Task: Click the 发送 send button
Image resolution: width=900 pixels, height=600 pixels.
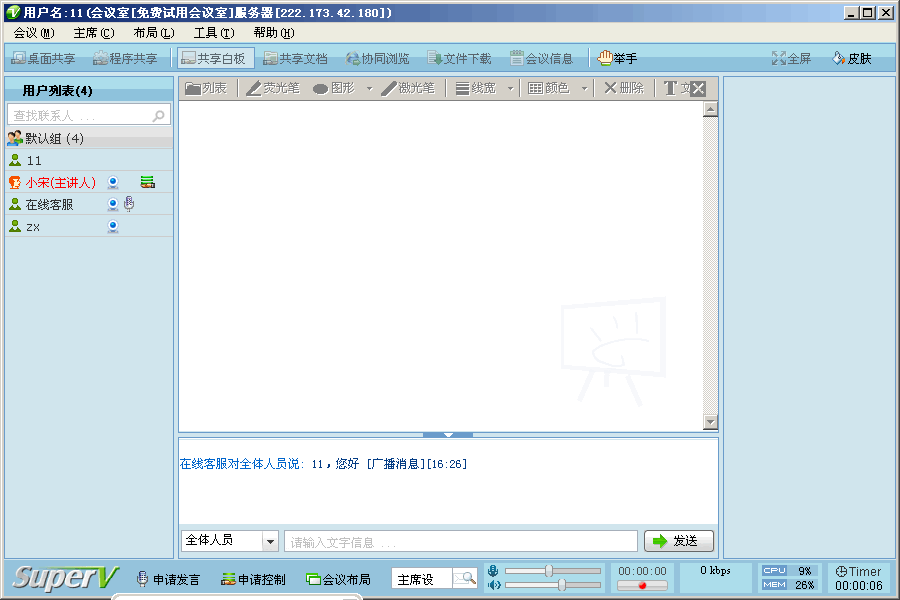Action: pyautogui.click(x=678, y=541)
